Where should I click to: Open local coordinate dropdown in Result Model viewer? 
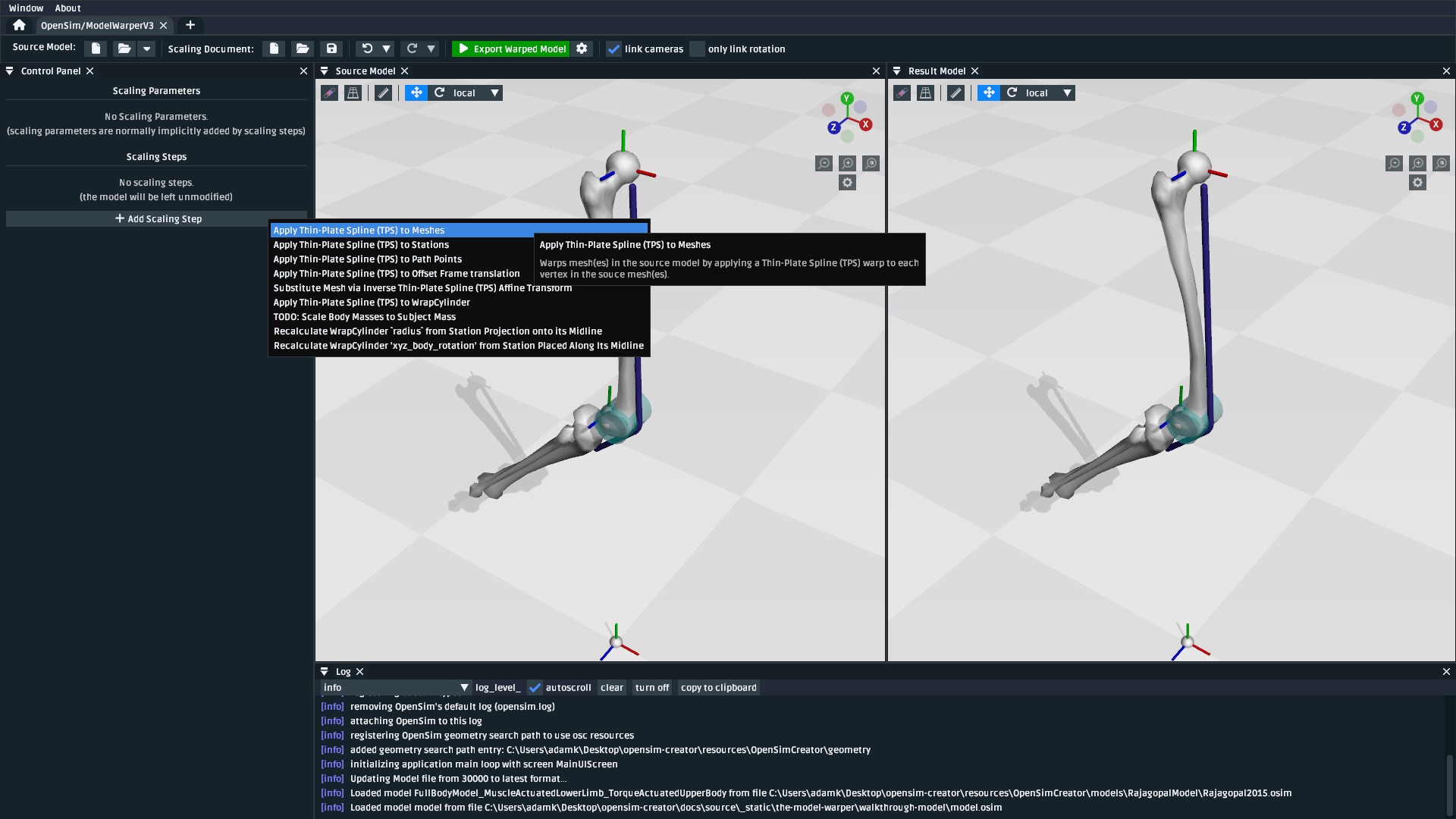coord(1050,93)
